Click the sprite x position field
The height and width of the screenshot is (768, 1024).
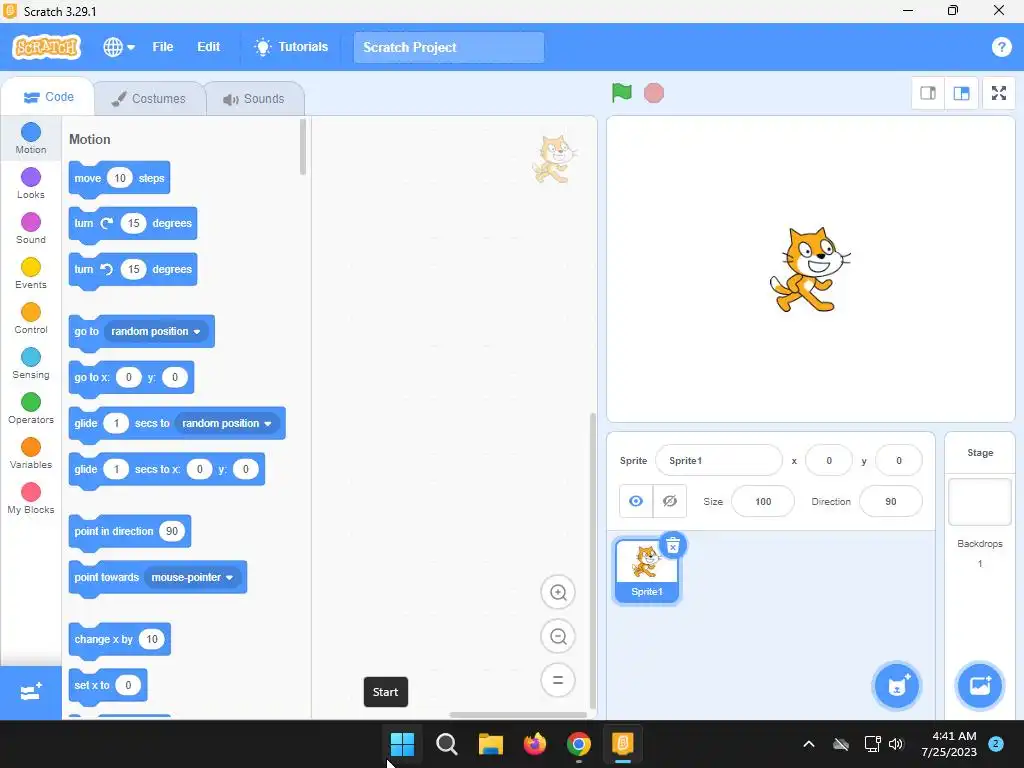tap(829, 460)
